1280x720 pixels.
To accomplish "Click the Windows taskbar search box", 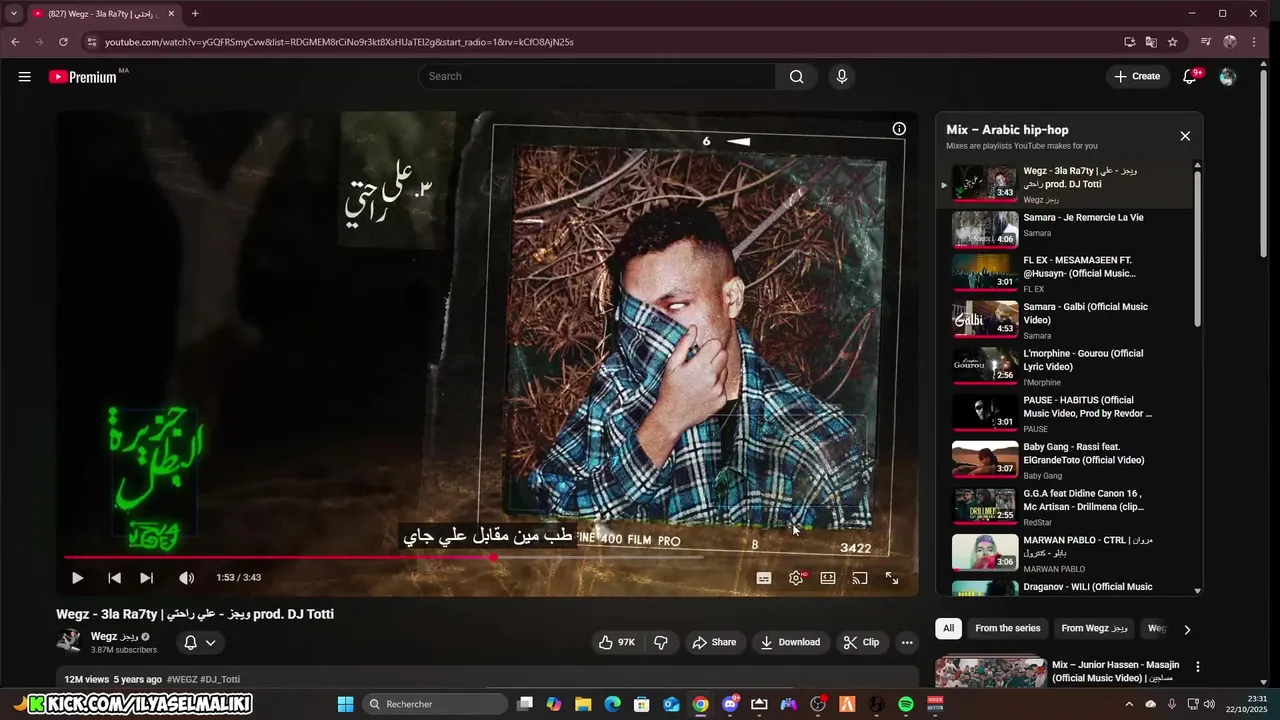I will pos(435,704).
